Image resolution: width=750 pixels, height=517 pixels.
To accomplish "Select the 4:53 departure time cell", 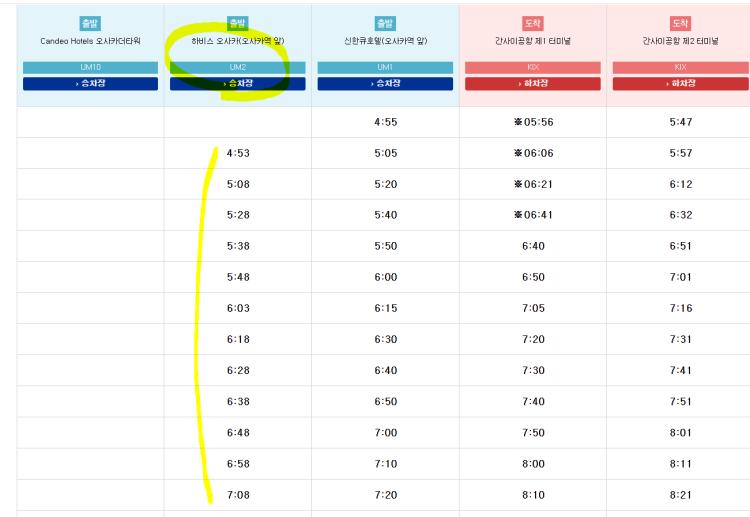I will pos(238,153).
